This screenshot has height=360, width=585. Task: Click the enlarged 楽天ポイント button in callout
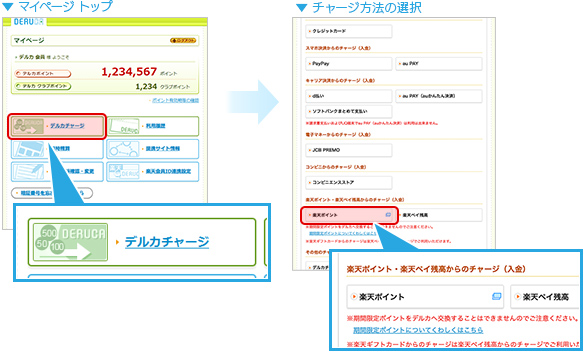[x=425, y=297]
